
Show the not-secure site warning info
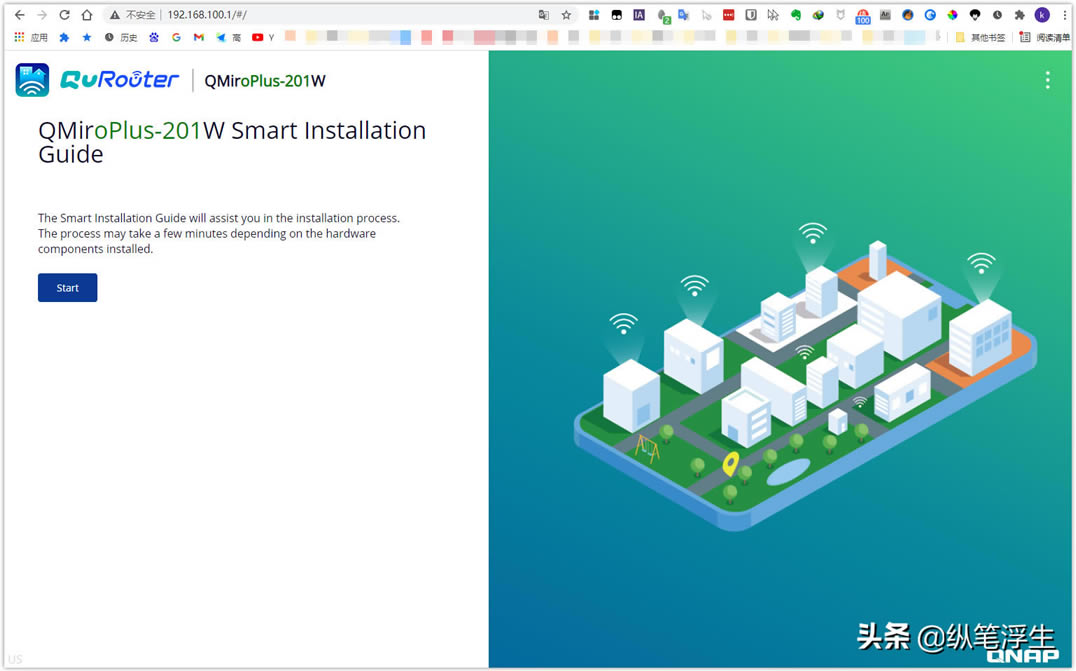[132, 14]
